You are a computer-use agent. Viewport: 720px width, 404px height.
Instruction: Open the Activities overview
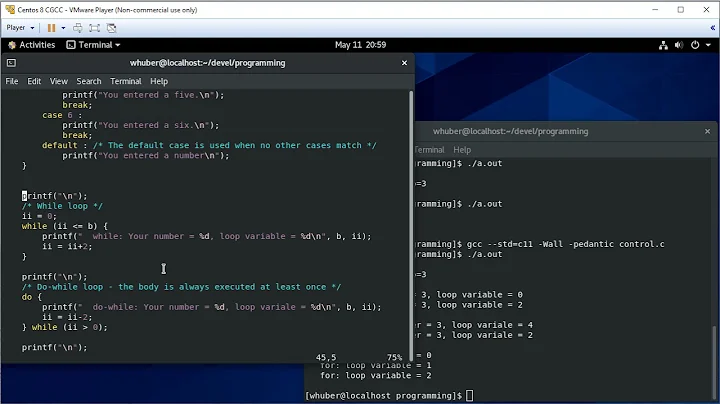click(x=32, y=45)
